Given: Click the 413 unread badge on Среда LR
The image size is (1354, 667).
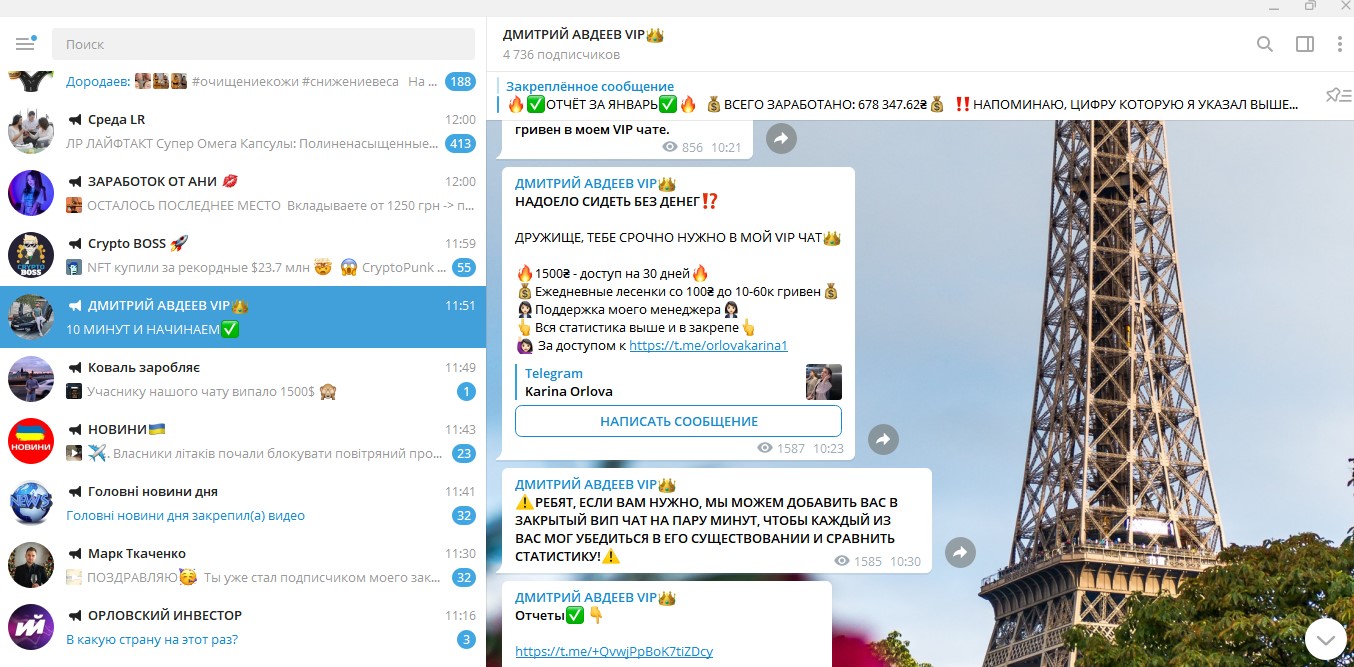Looking at the screenshot, I should pos(460,144).
